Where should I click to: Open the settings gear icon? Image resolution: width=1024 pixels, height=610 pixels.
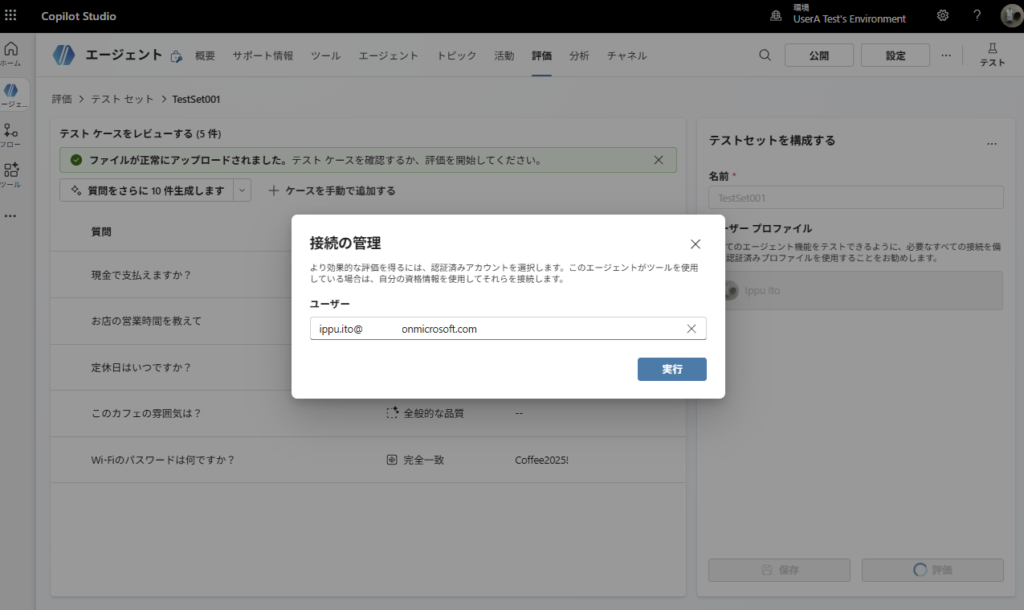943,16
